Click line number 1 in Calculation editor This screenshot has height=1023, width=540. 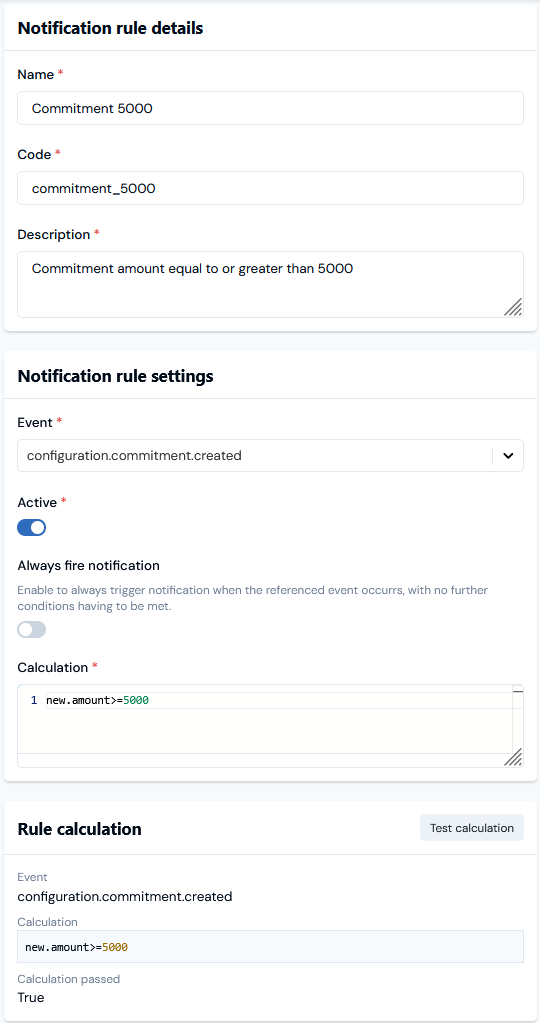[x=33, y=701]
